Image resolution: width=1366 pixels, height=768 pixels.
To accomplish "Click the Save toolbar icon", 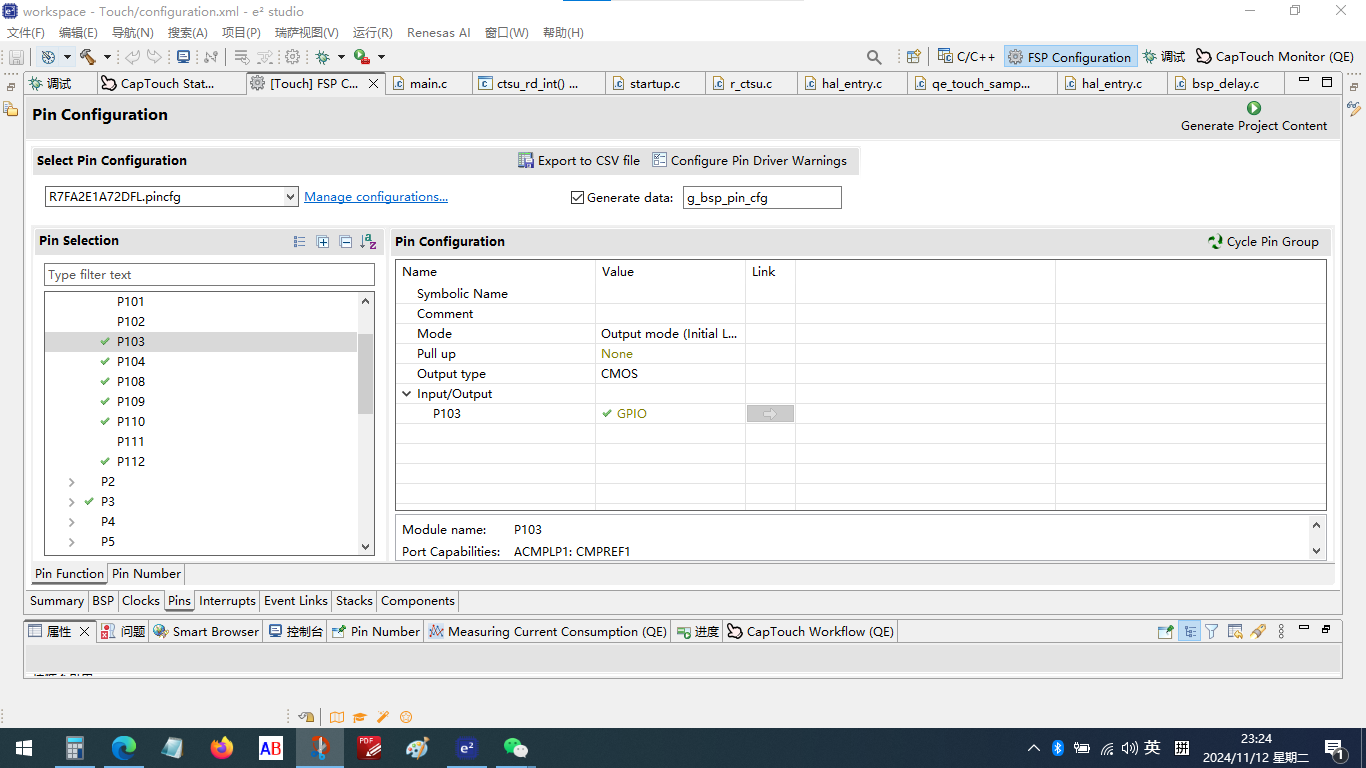I will click(16, 57).
